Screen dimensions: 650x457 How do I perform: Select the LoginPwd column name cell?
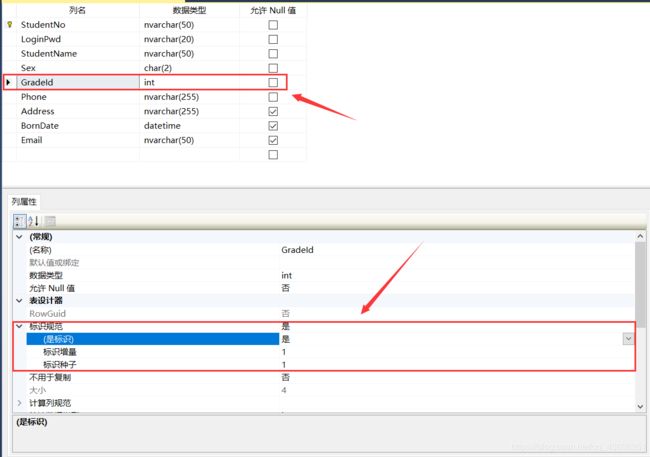click(x=78, y=39)
